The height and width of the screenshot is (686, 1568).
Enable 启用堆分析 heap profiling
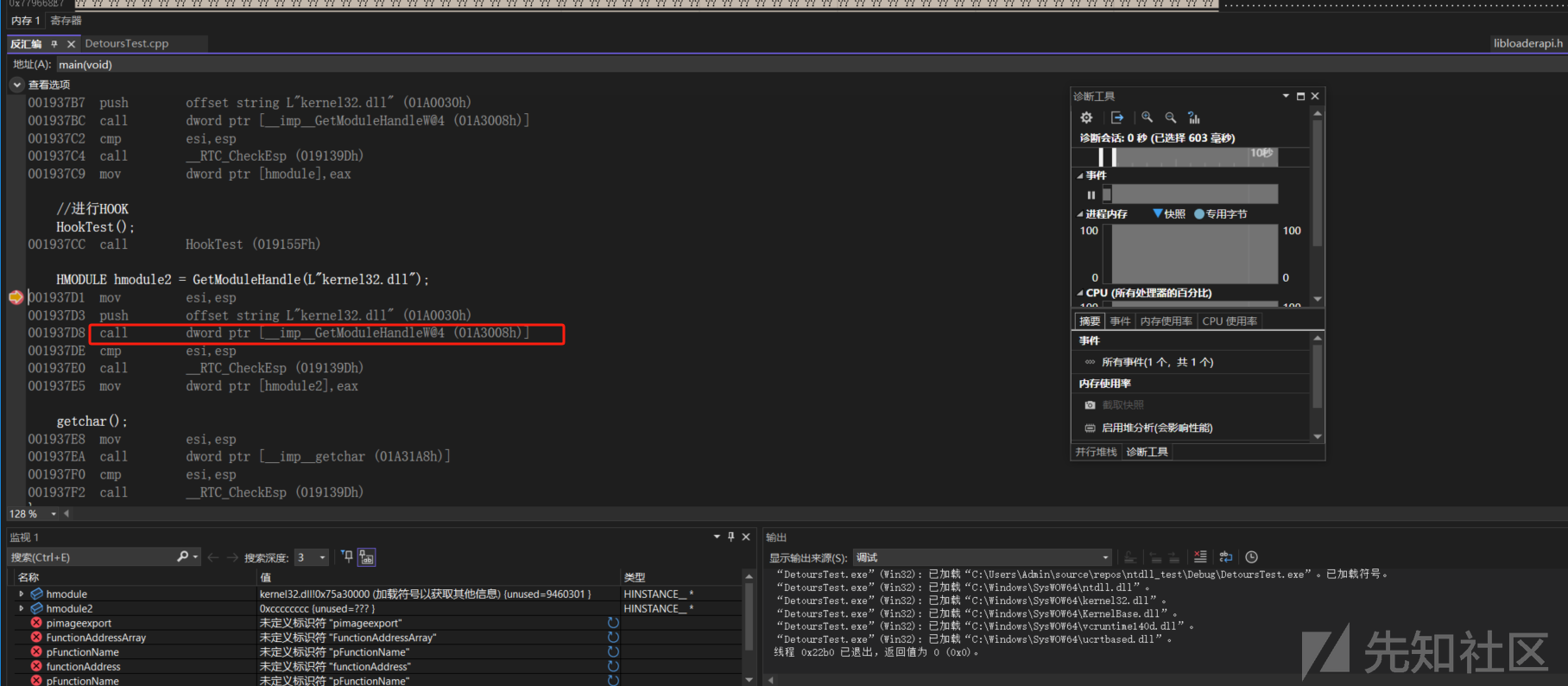[1157, 428]
